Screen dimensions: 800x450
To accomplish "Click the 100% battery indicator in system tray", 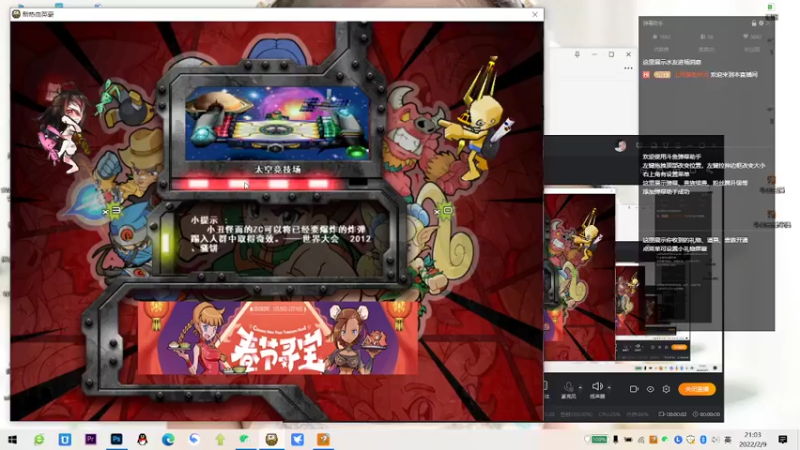I will point(599,439).
